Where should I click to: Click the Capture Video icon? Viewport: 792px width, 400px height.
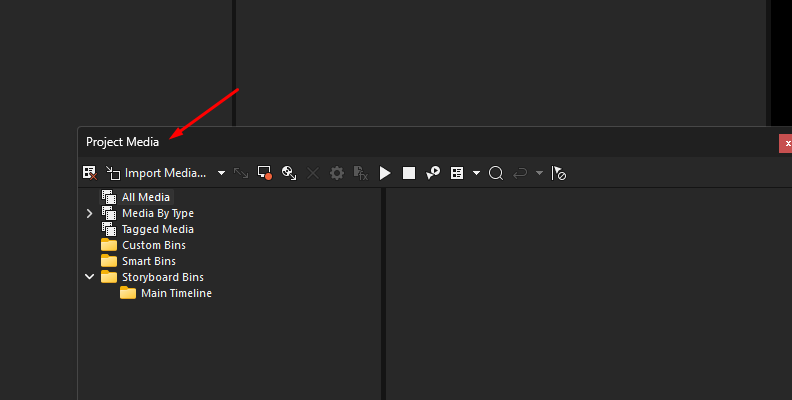(x=265, y=173)
